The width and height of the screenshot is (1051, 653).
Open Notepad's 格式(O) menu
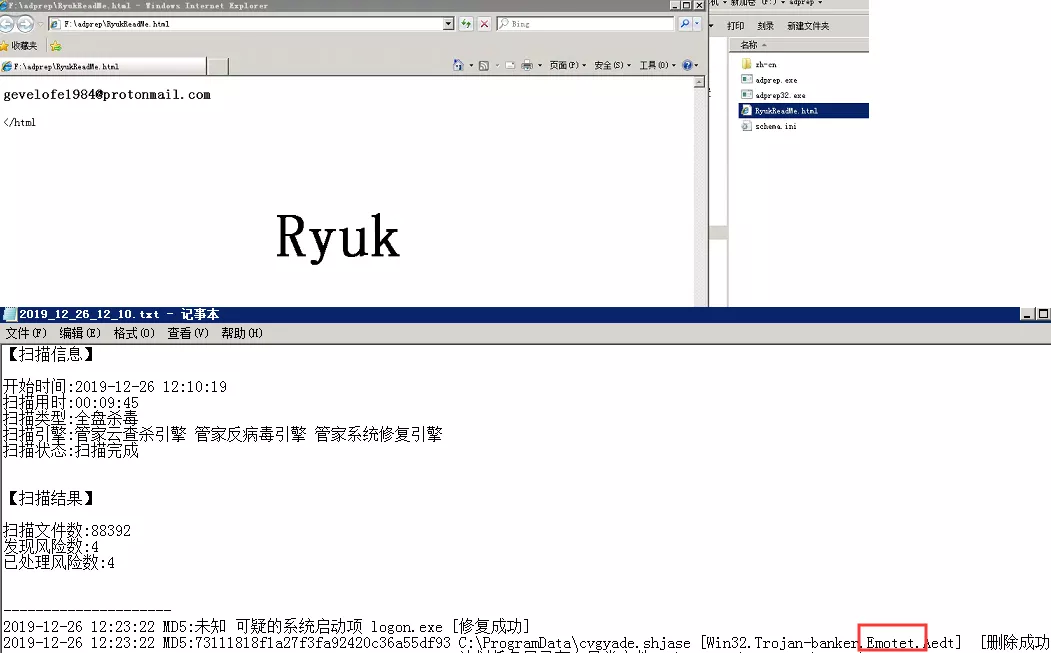(x=133, y=333)
